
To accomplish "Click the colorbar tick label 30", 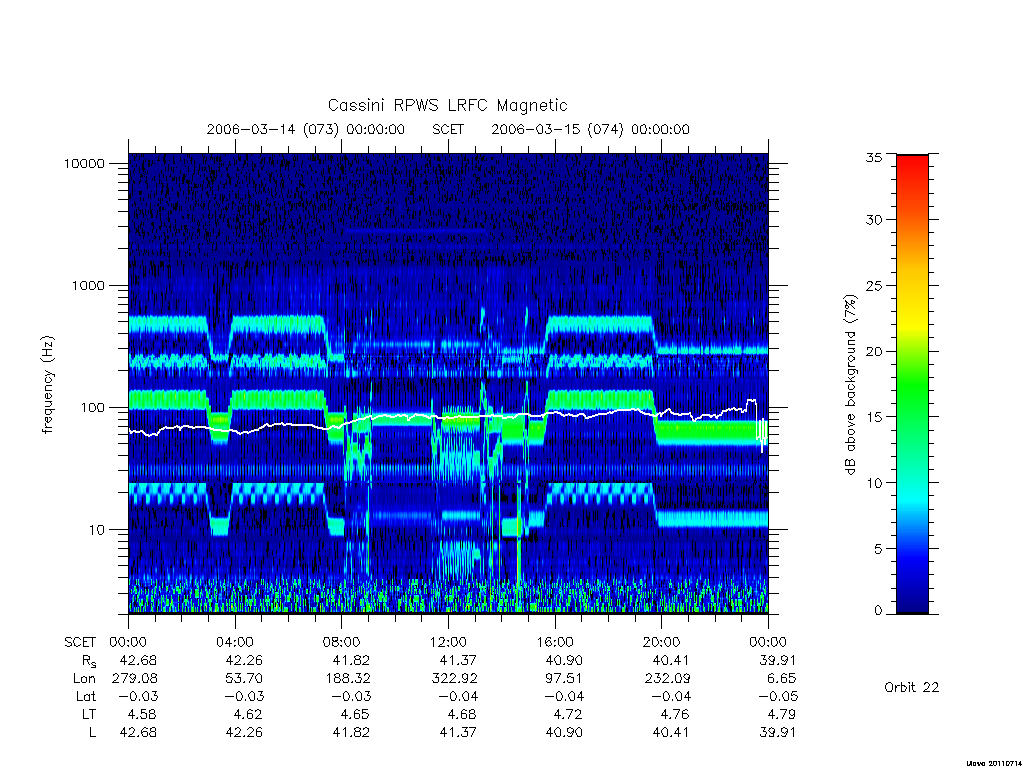I will click(873, 220).
